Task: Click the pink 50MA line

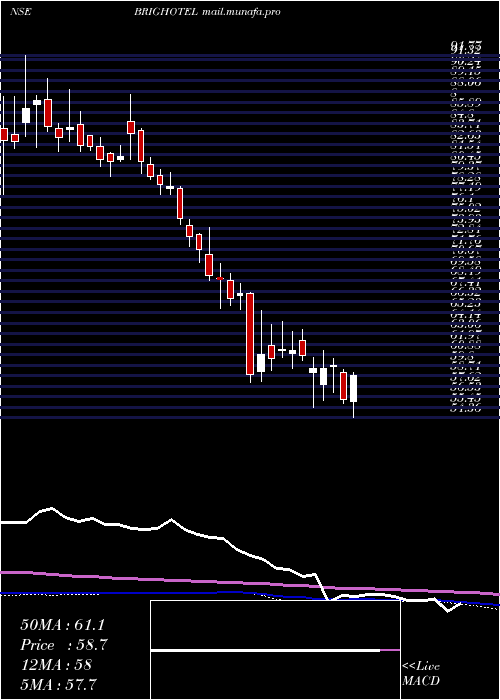Action: point(250,583)
